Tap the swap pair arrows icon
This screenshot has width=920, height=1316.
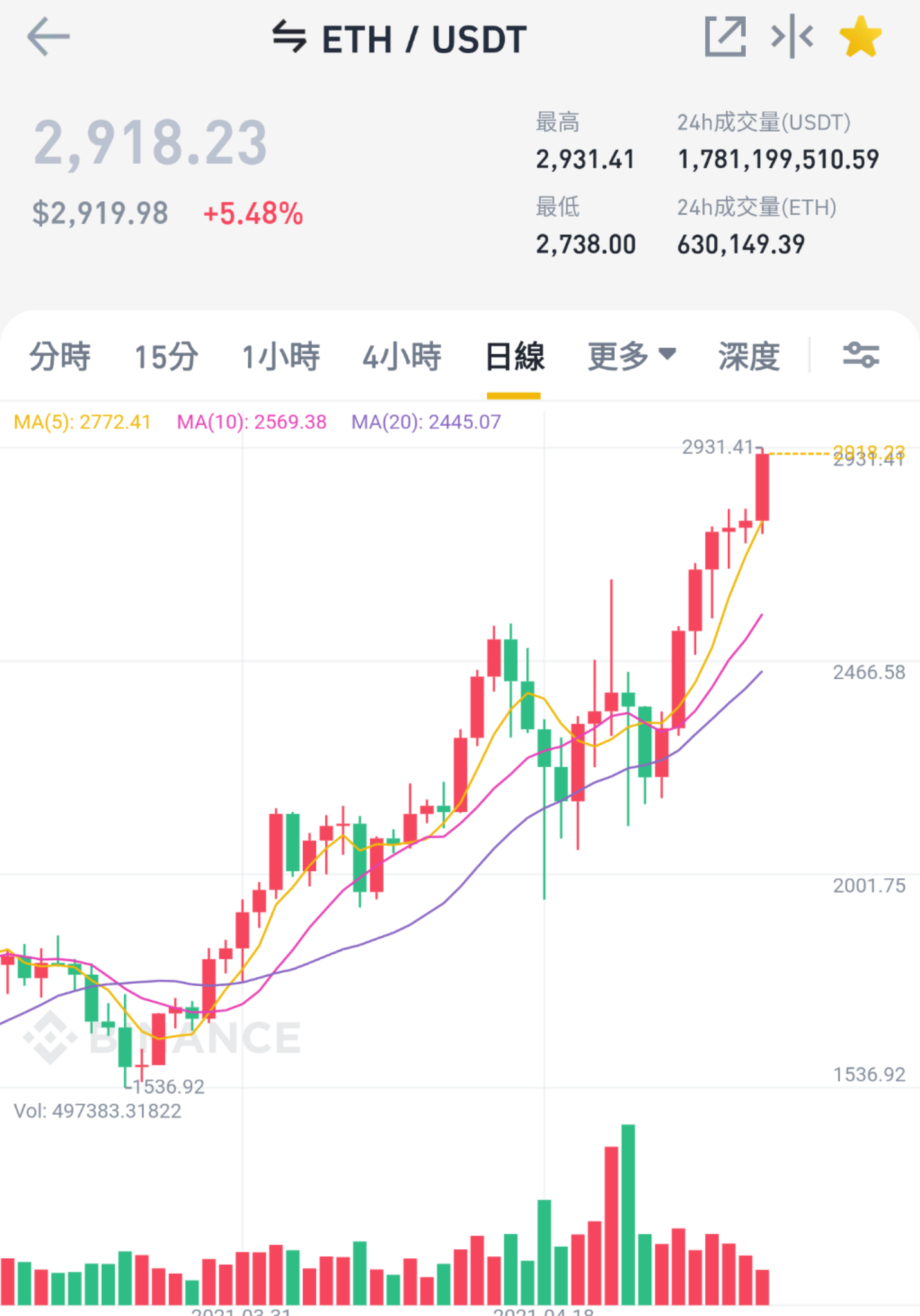[289, 37]
